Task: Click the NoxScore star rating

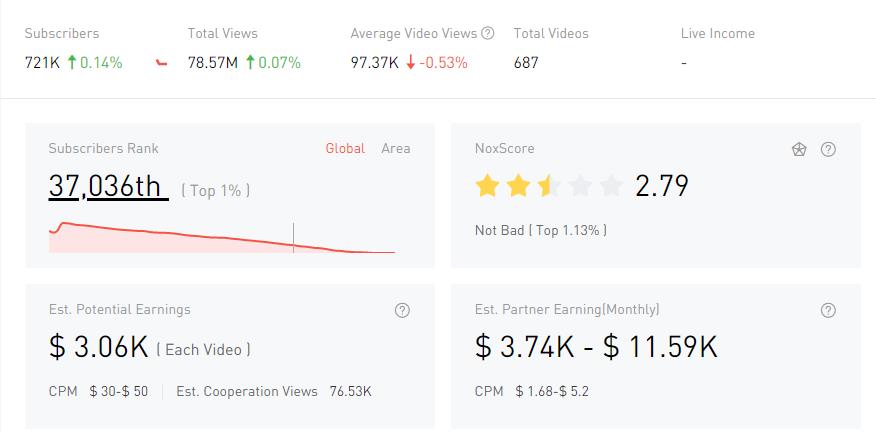Action: pos(549,186)
